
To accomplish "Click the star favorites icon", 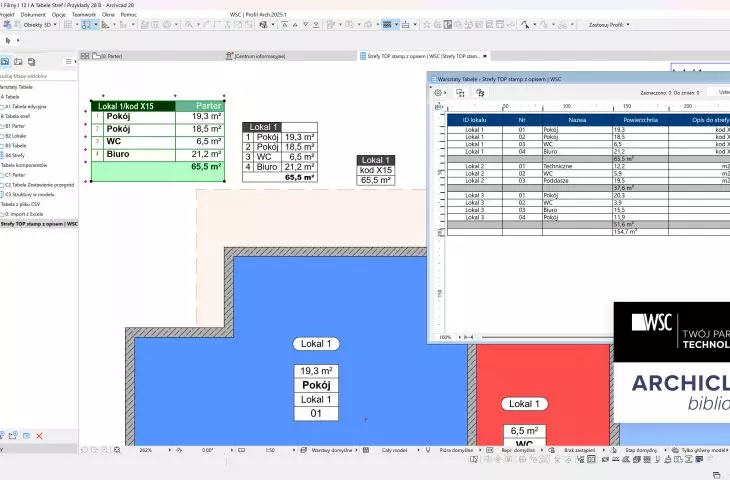I will [x=426, y=25].
